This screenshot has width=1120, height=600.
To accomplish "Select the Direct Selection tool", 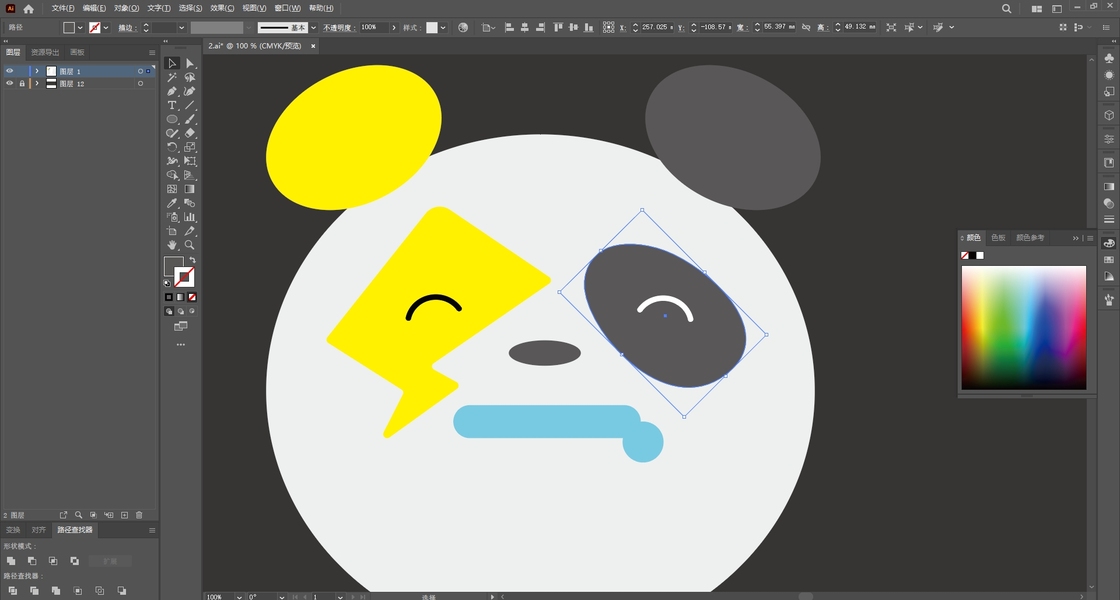I will coord(189,64).
